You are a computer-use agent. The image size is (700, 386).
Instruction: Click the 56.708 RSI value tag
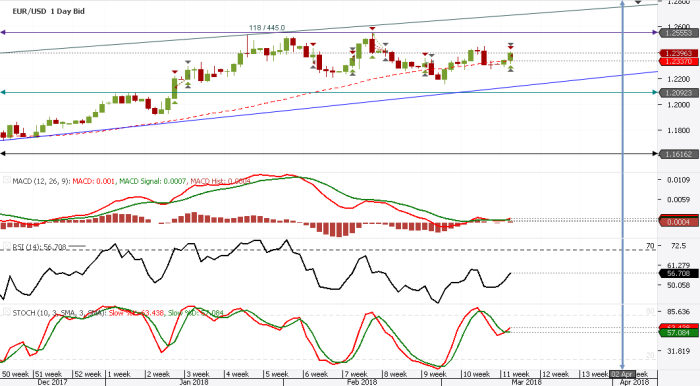click(x=679, y=273)
